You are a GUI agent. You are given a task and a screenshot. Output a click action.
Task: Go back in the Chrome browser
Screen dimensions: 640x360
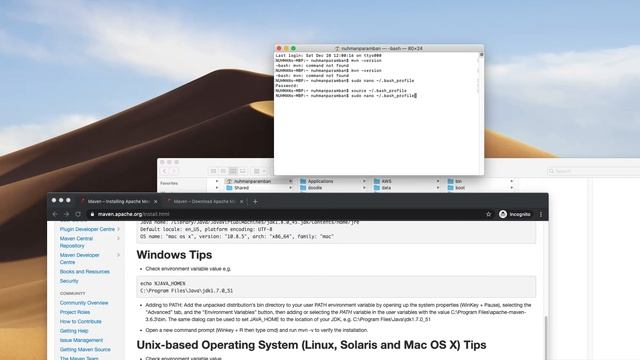[x=55, y=214]
